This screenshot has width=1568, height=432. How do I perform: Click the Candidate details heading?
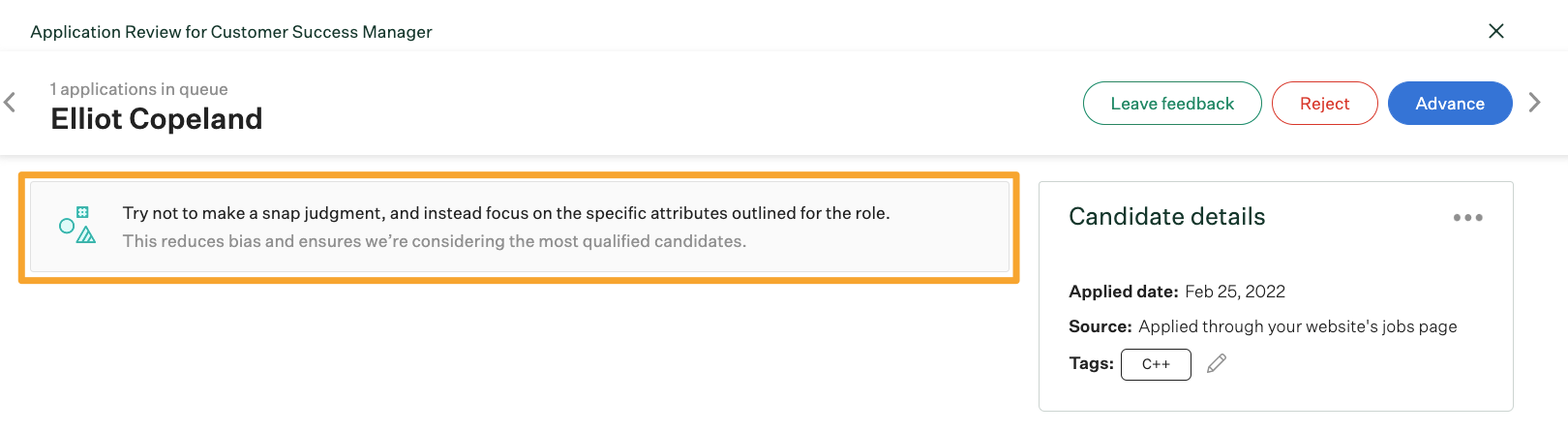click(1166, 217)
